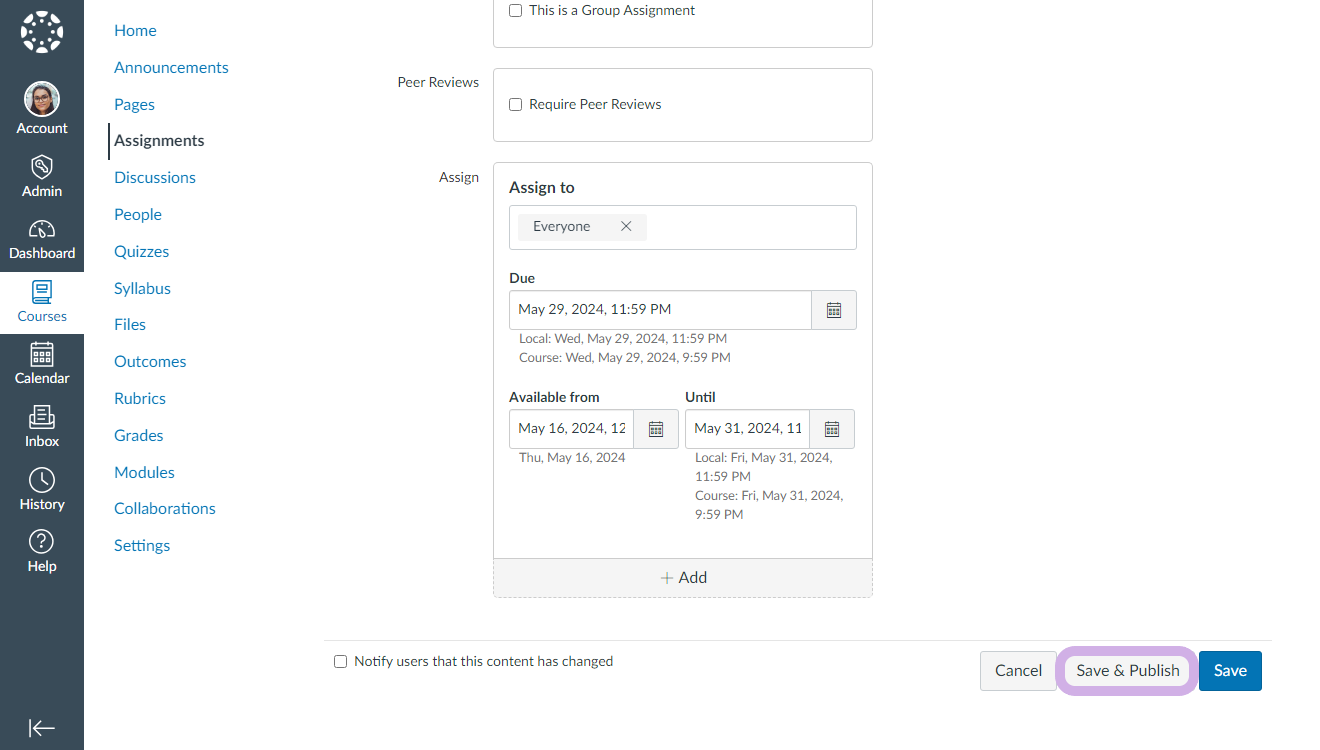Image resolution: width=1320 pixels, height=750 pixels.
Task: Open the Admin shield icon
Action: [42, 168]
